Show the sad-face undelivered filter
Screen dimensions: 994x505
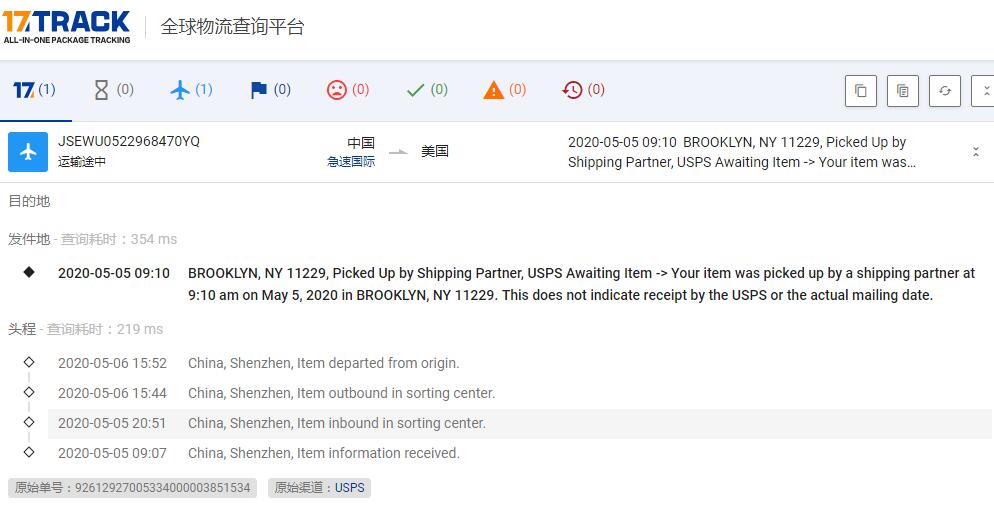click(x=348, y=90)
